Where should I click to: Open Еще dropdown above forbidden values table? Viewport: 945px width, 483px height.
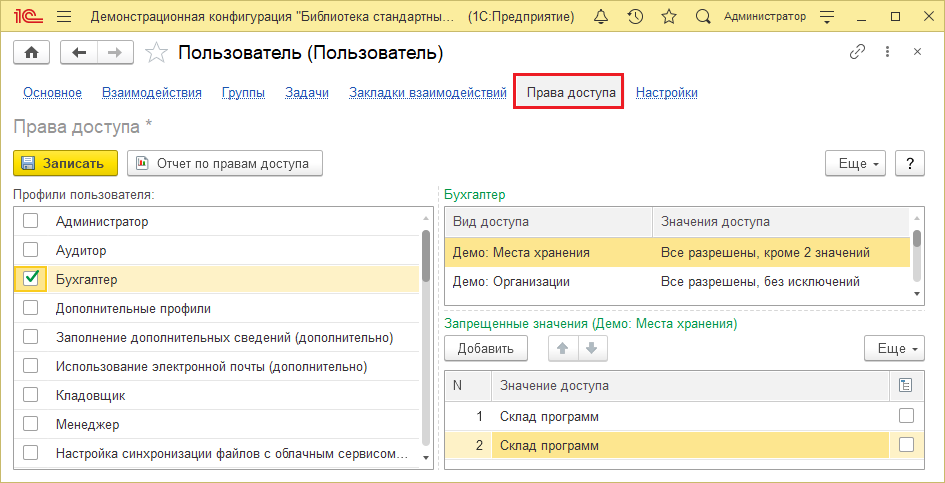pos(894,349)
